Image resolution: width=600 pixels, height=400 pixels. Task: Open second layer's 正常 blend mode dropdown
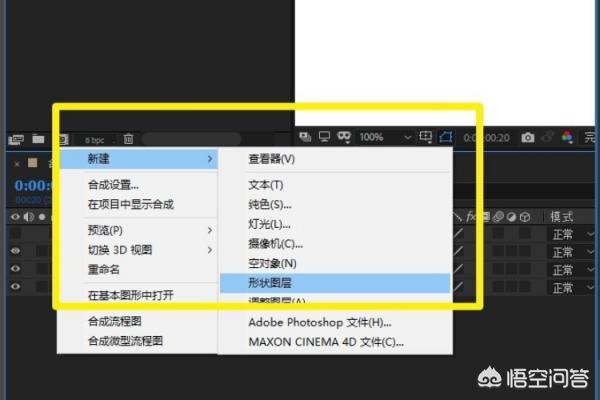(x=573, y=252)
